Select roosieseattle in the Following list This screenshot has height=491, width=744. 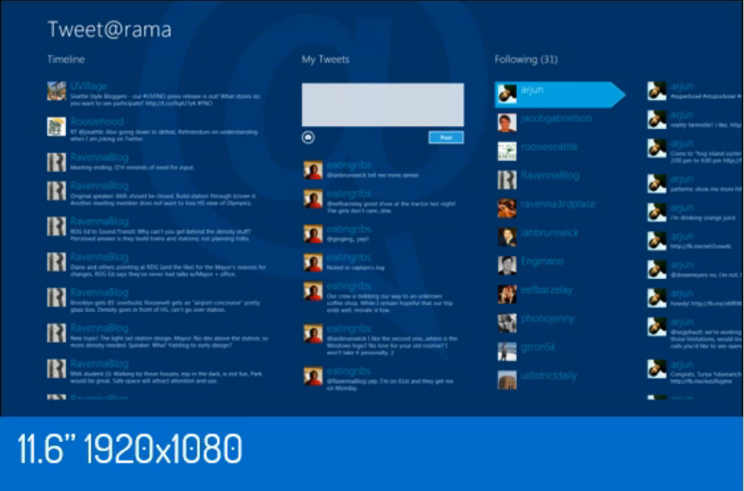click(560, 151)
